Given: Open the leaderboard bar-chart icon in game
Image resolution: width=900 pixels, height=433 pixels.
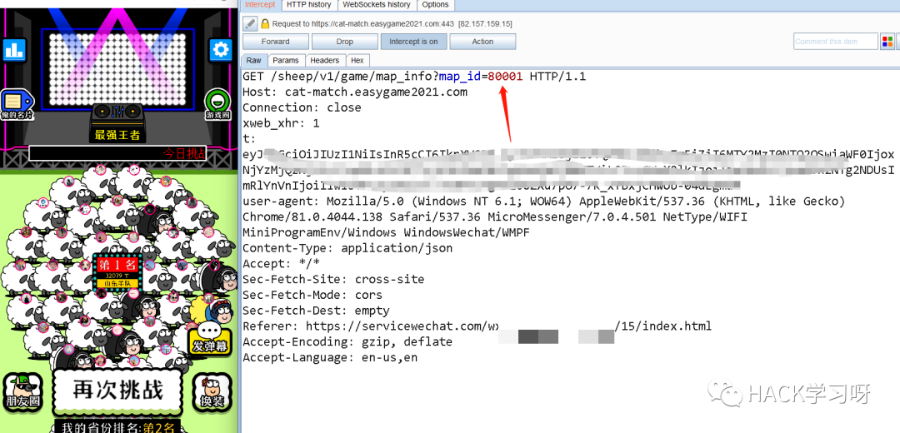Looking at the screenshot, I should [14, 50].
